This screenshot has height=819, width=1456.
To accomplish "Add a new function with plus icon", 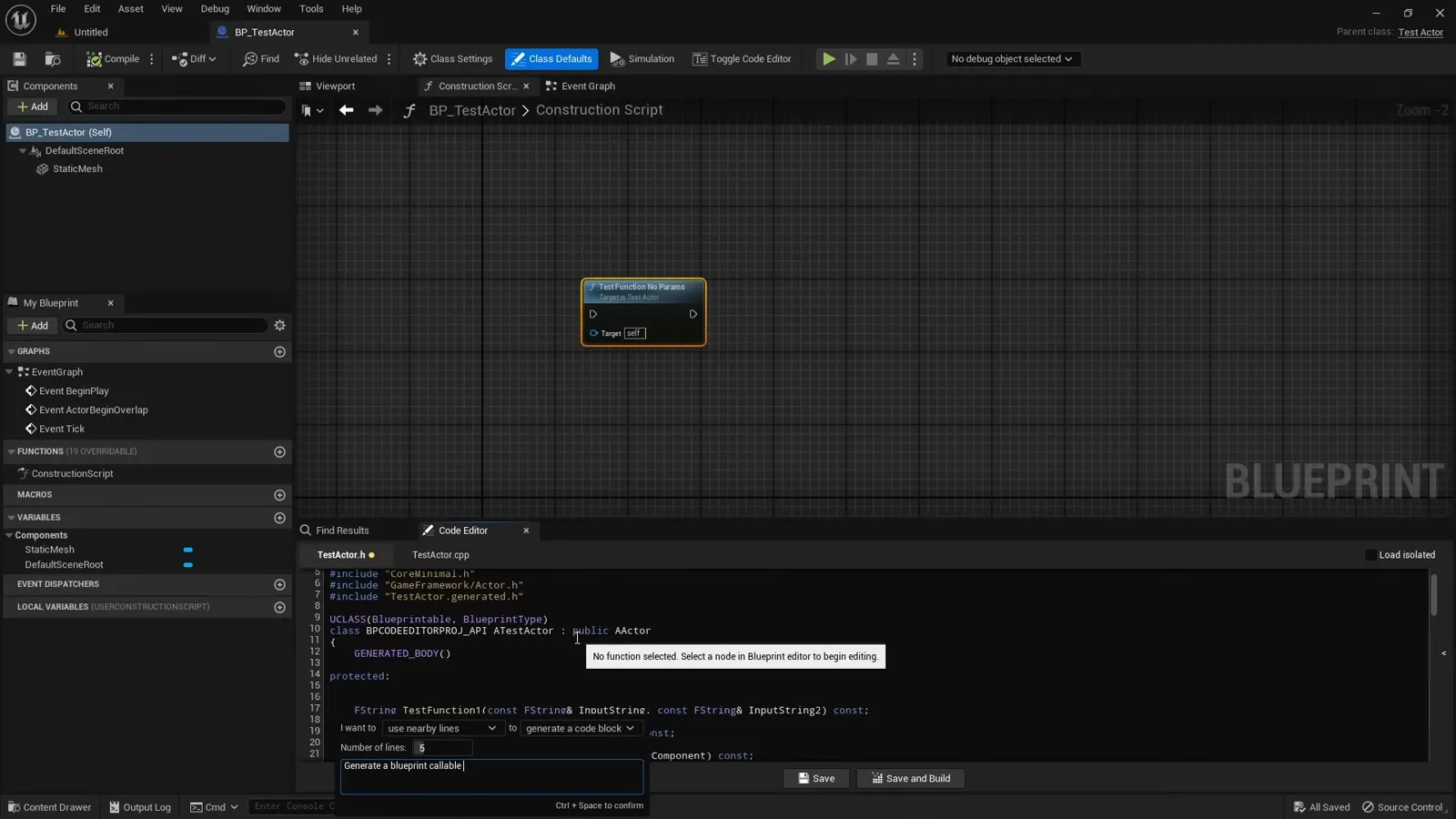I will point(280,452).
